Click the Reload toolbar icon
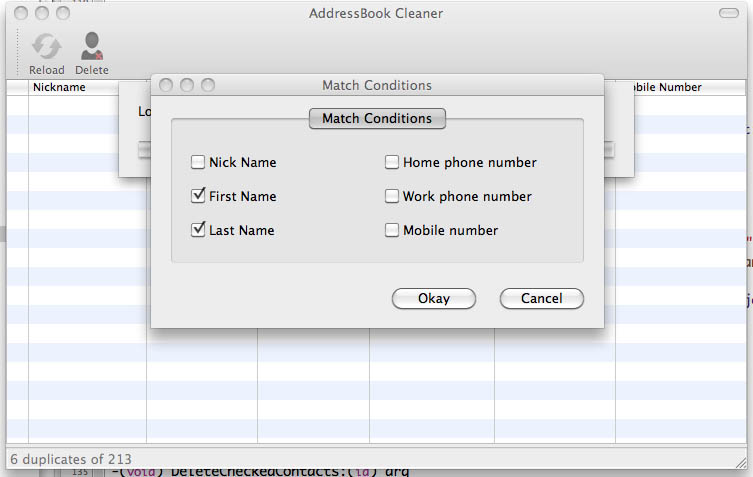 coord(46,47)
